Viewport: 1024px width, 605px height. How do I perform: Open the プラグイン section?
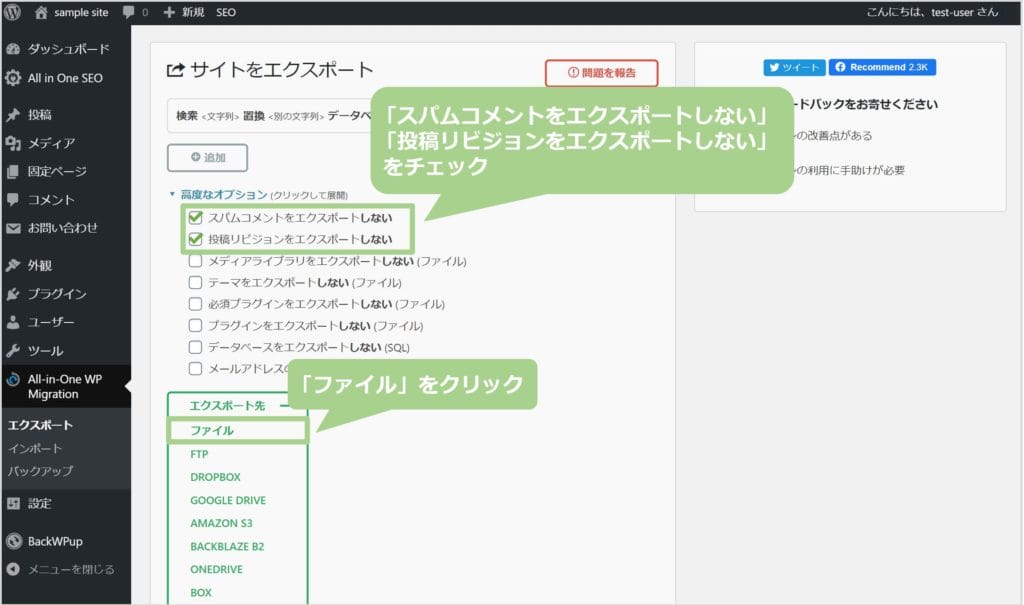click(x=14, y=295)
